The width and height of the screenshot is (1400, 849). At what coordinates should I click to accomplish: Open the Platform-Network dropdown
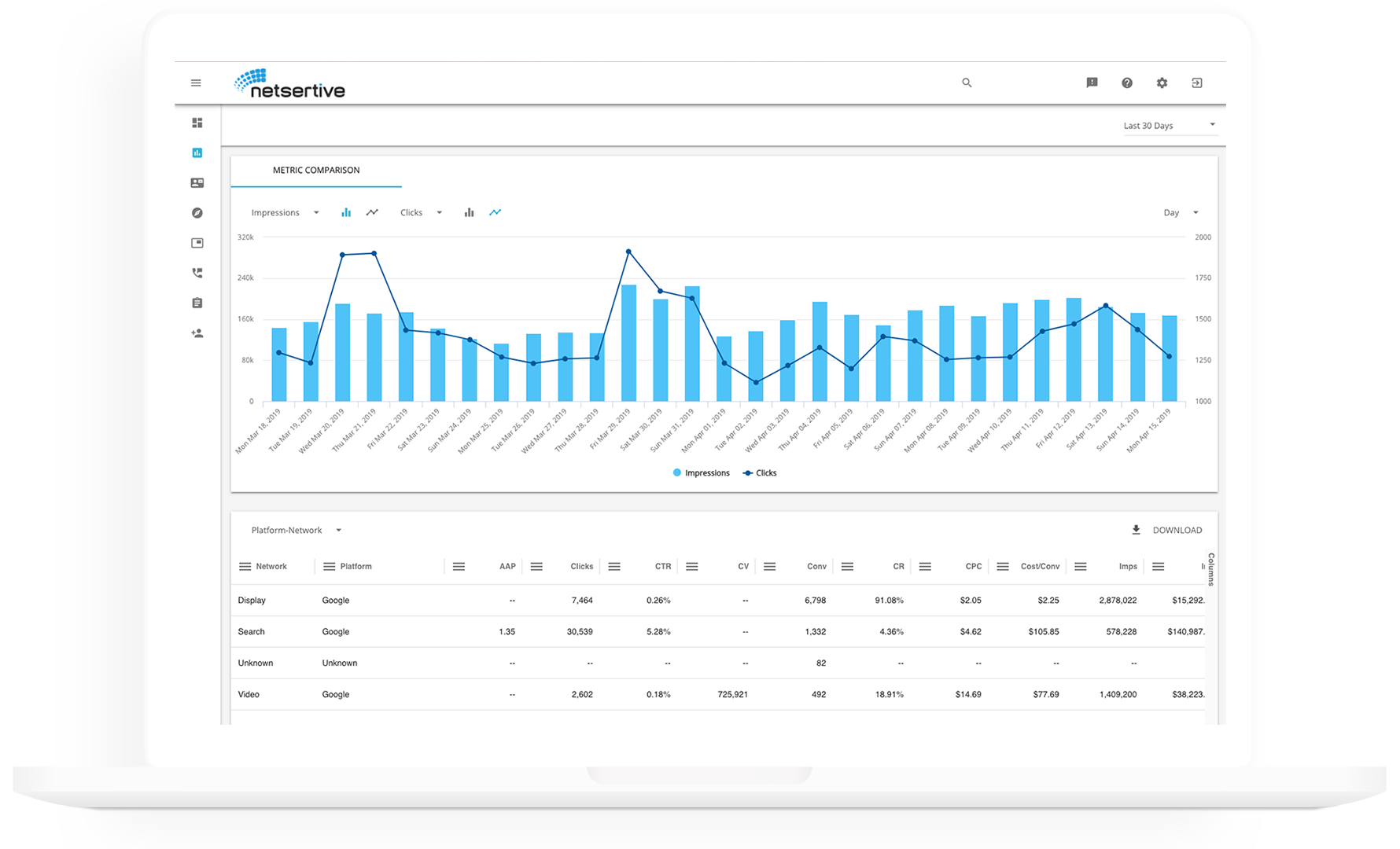coord(296,530)
